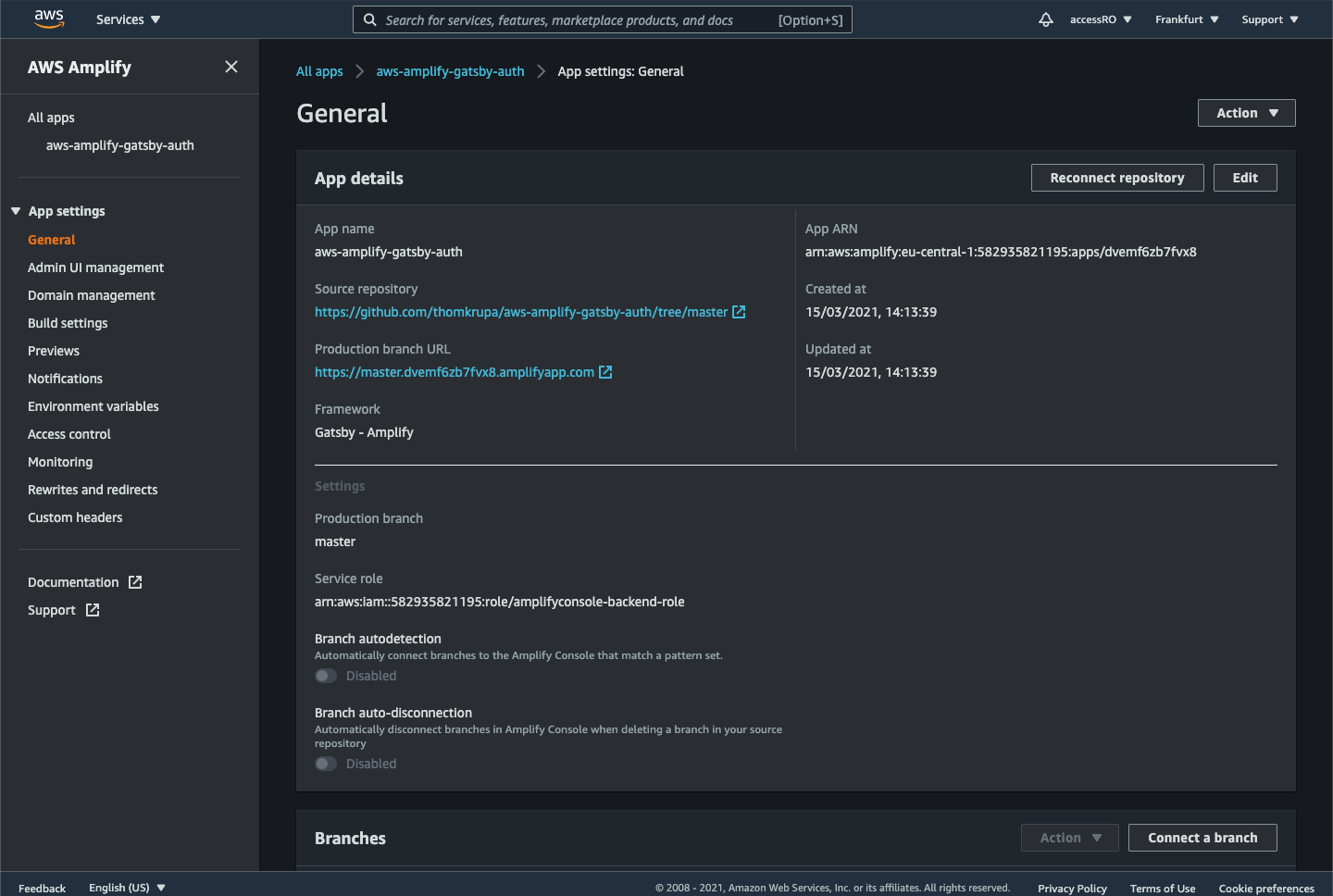Open Domain management settings

pos(92,295)
